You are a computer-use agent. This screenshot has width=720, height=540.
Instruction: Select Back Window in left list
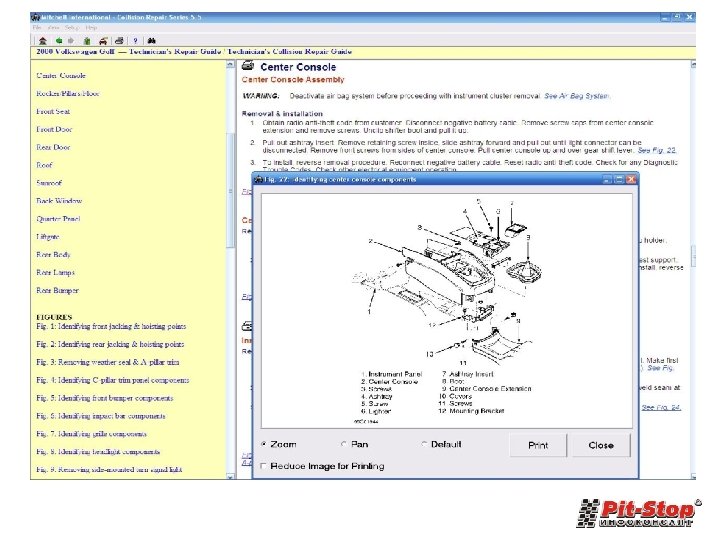coord(59,201)
